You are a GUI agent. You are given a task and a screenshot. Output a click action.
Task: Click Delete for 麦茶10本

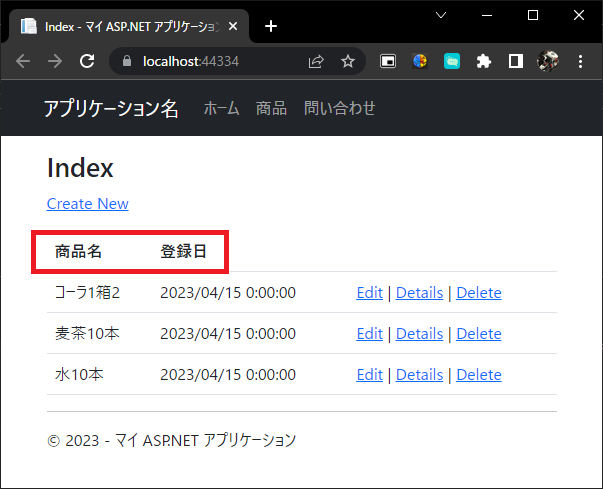pyautogui.click(x=479, y=334)
